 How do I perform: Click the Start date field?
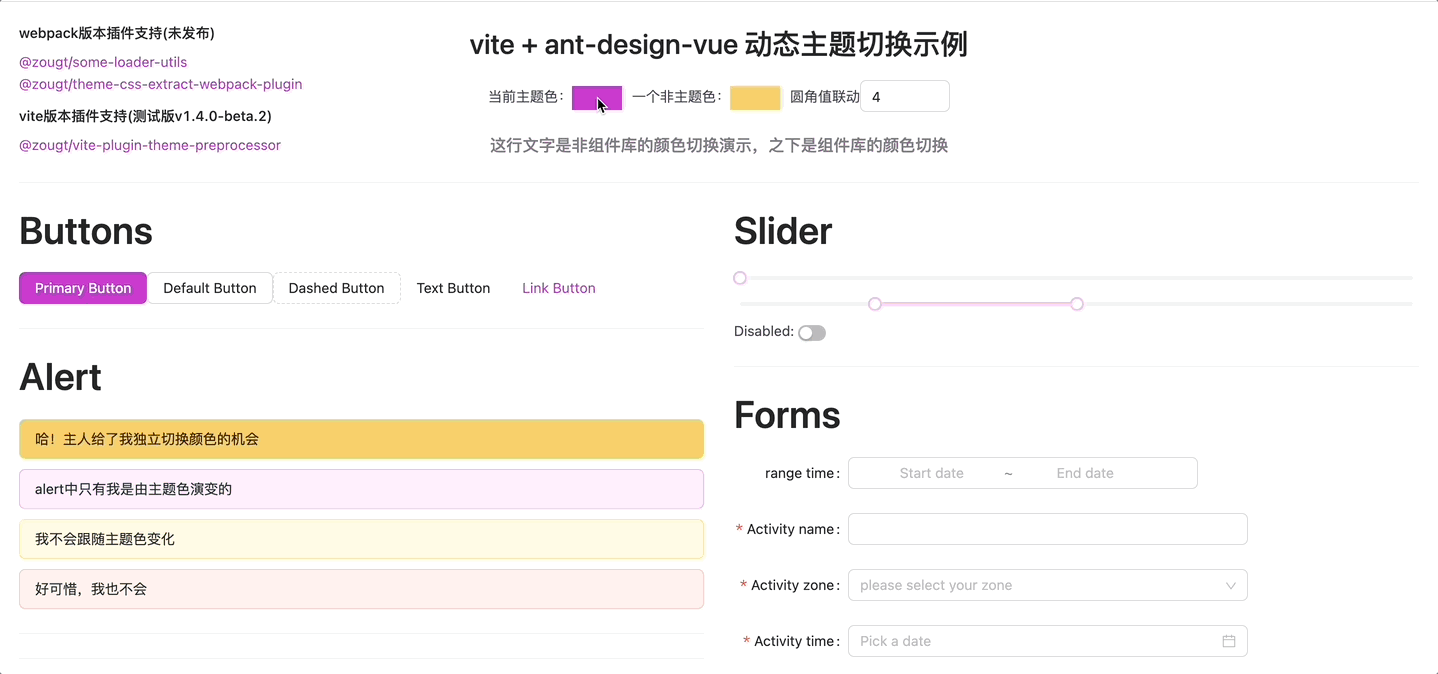tap(932, 473)
